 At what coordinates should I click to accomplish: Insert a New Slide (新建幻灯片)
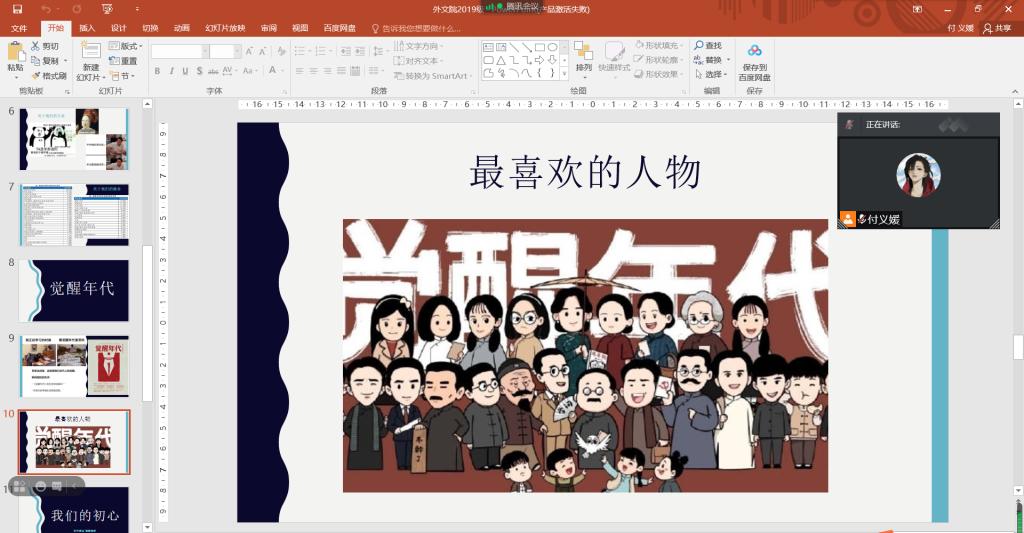91,60
